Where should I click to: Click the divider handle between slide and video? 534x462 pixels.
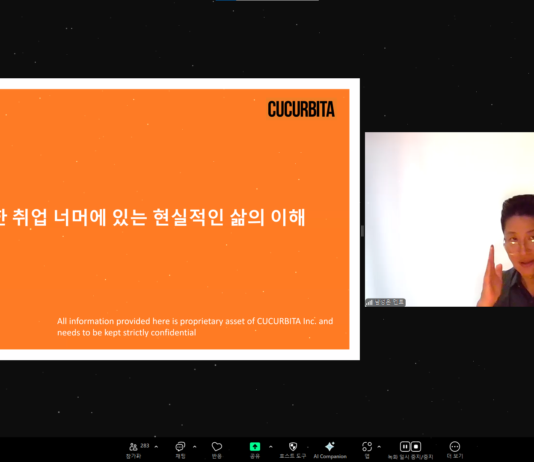click(x=362, y=231)
